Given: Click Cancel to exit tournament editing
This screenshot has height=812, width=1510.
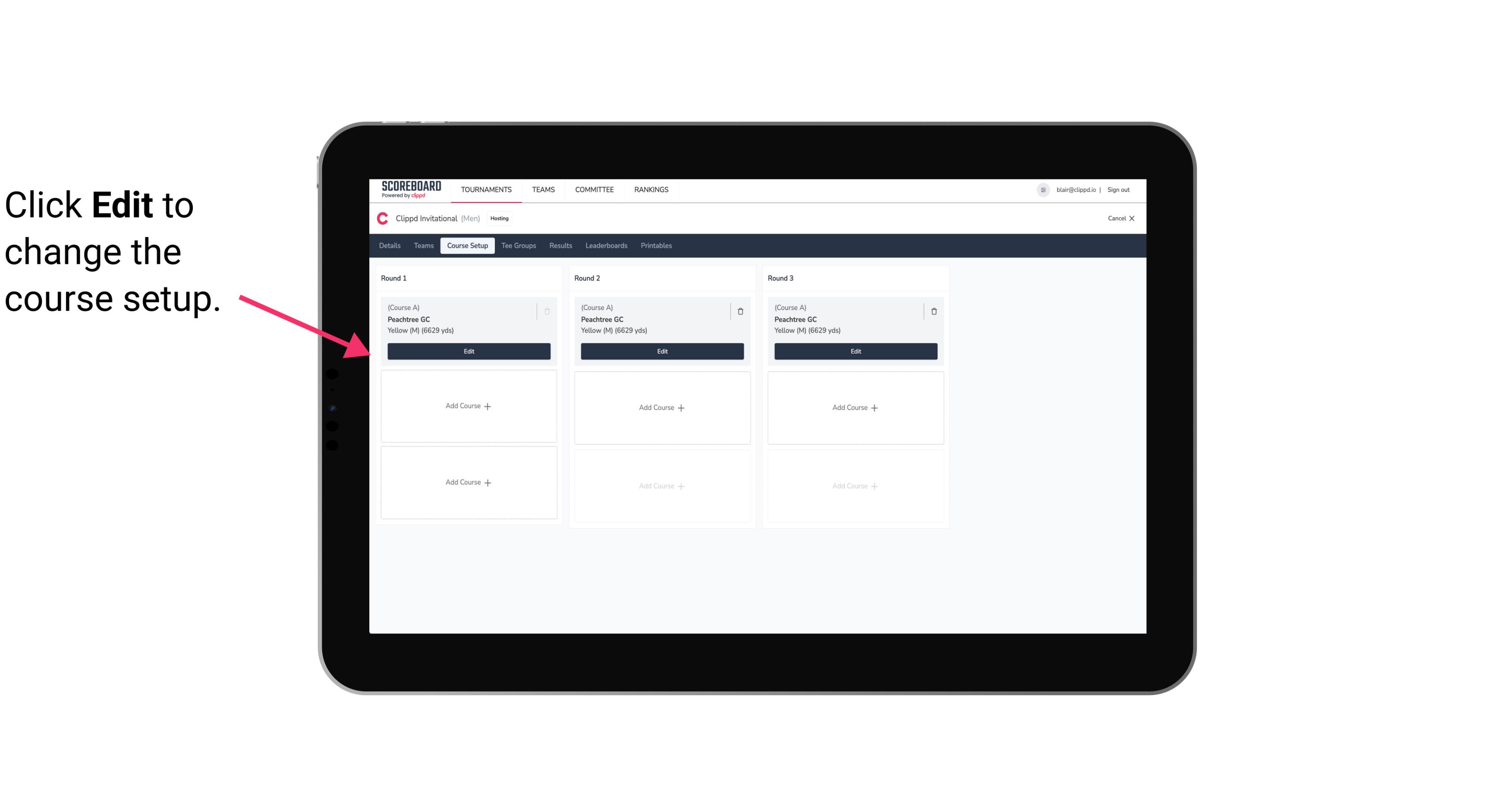Looking at the screenshot, I should pyautogui.click(x=1118, y=218).
